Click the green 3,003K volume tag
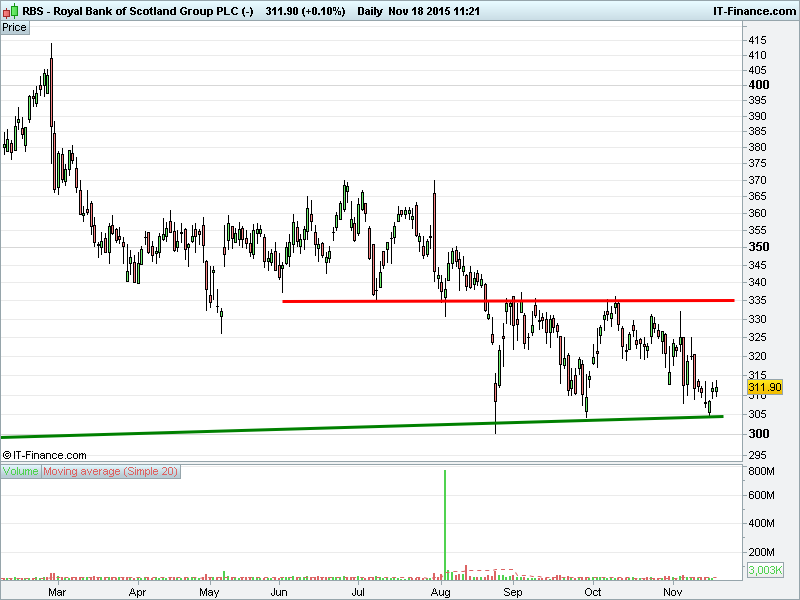The height and width of the screenshot is (600, 800). (x=764, y=571)
